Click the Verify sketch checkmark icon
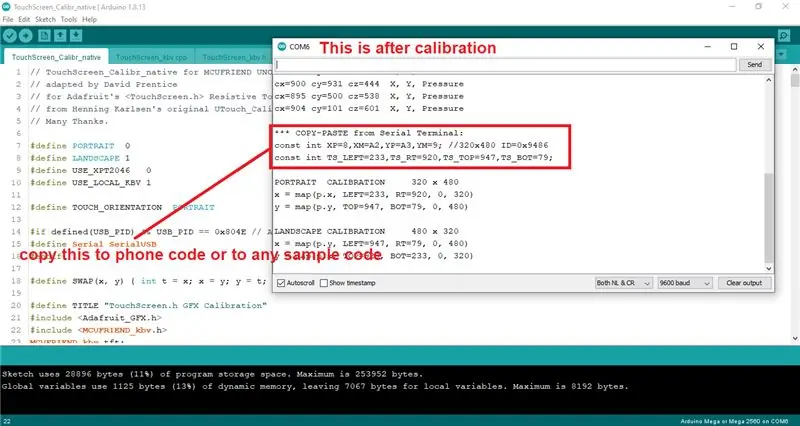The width and height of the screenshot is (800, 426). [10, 36]
